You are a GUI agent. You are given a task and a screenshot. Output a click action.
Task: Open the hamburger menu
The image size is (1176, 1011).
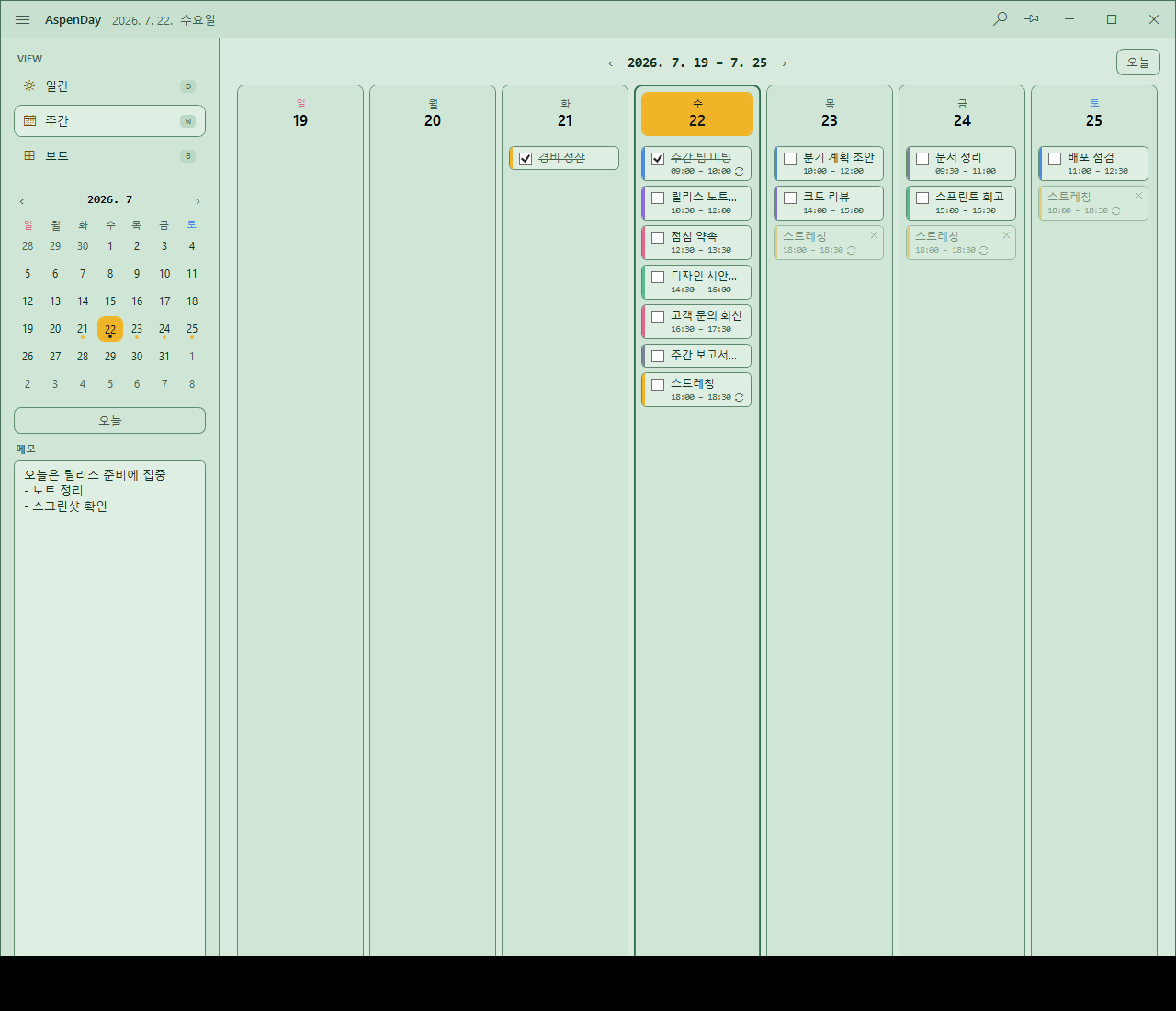23,19
